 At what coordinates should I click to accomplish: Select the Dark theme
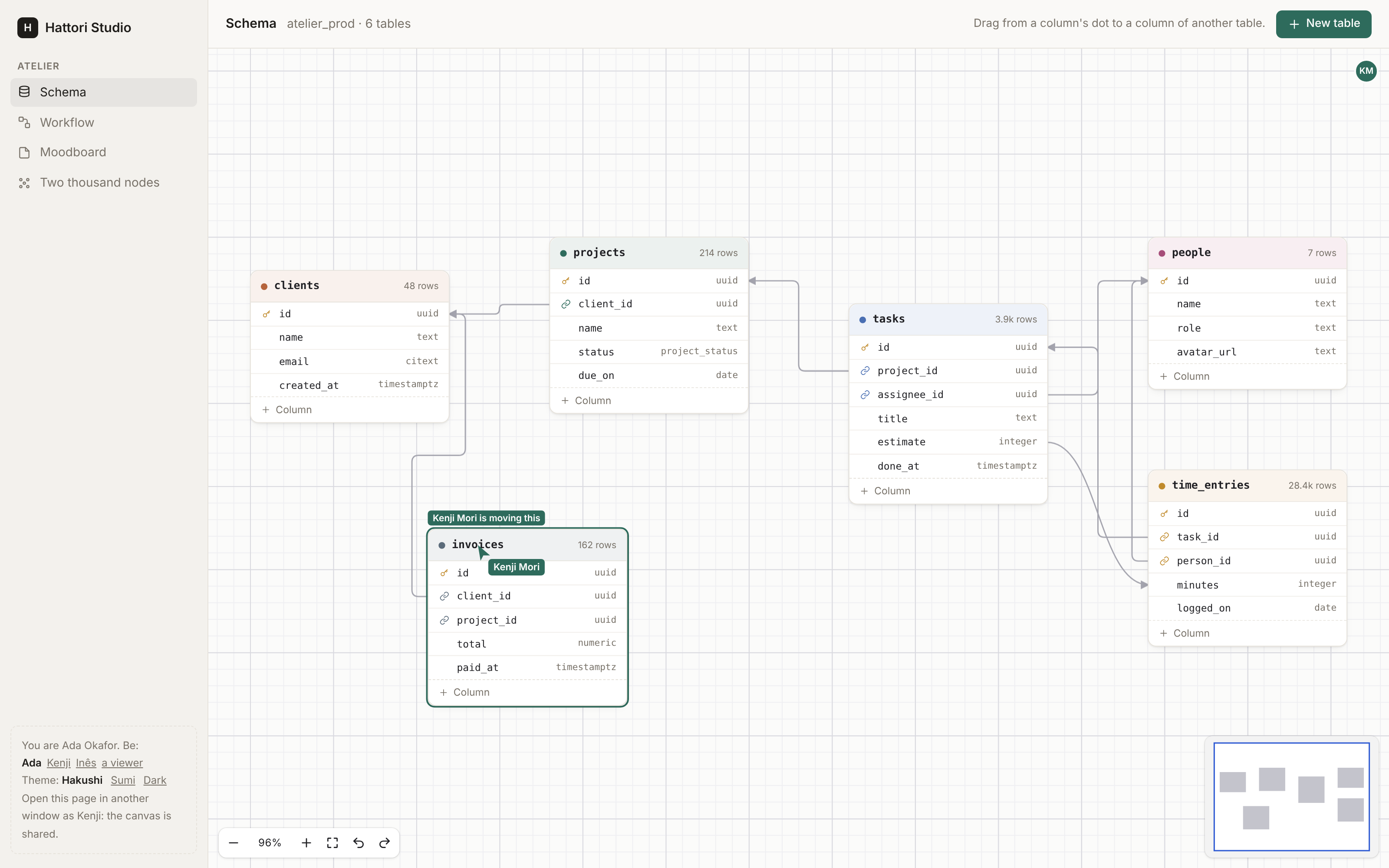(155, 780)
